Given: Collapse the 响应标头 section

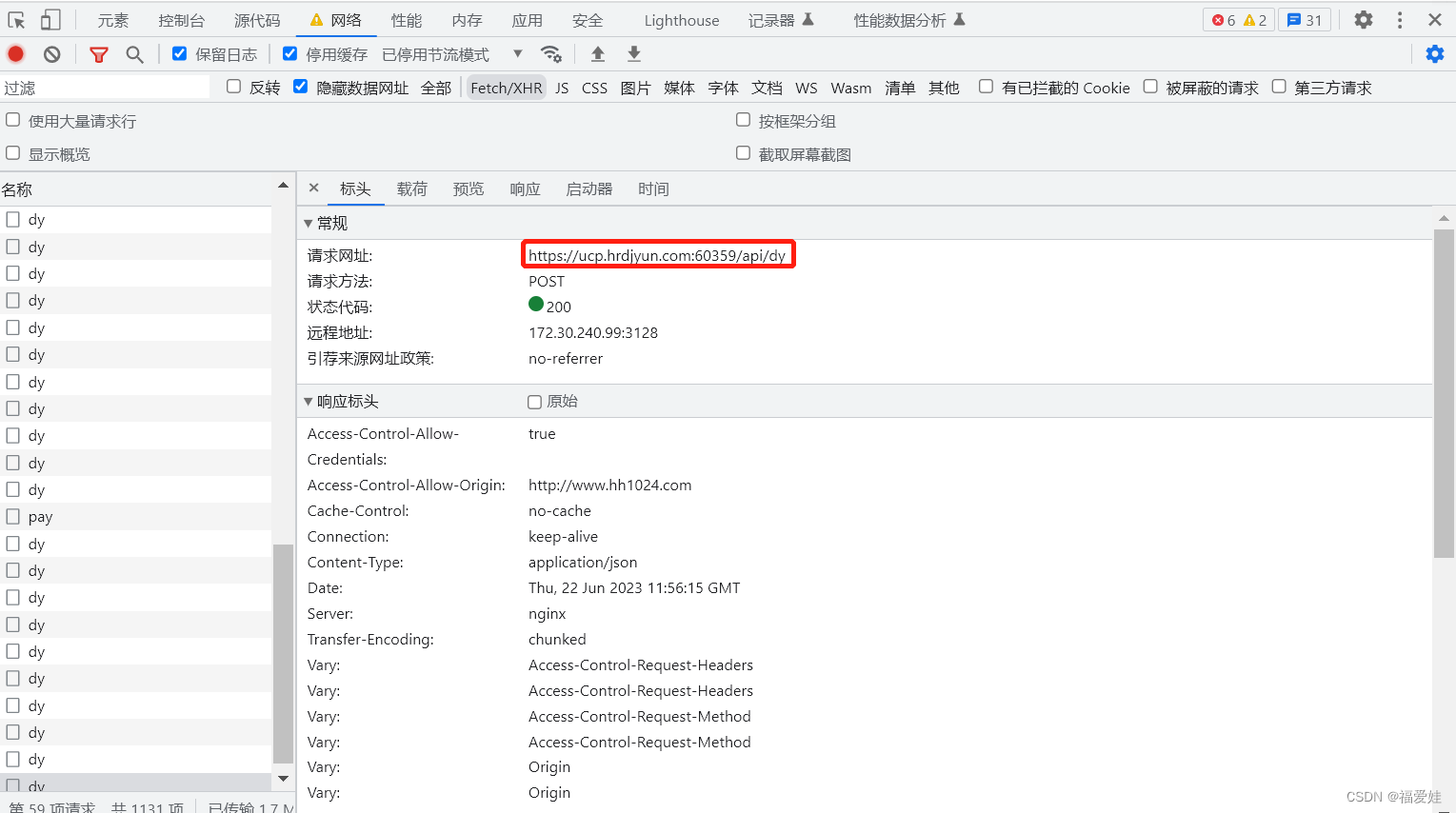Looking at the screenshot, I should (309, 401).
